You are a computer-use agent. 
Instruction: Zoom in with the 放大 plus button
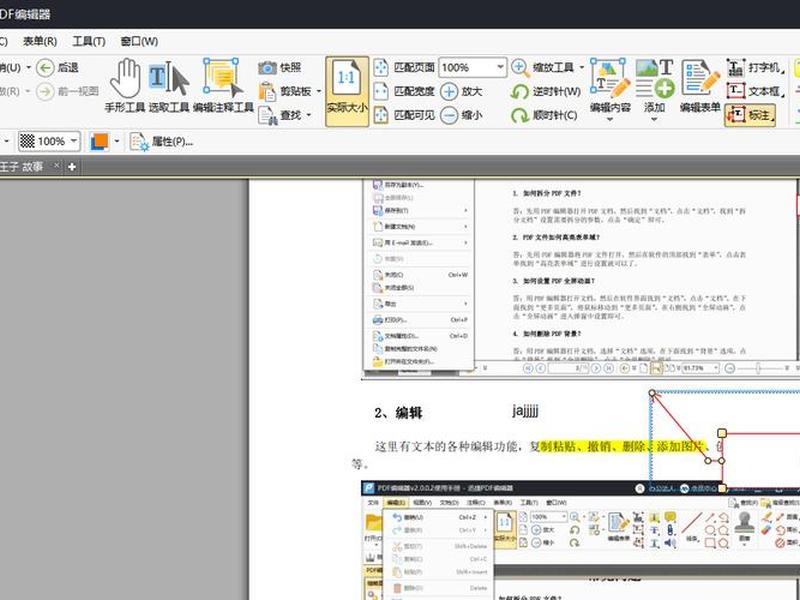[461, 91]
